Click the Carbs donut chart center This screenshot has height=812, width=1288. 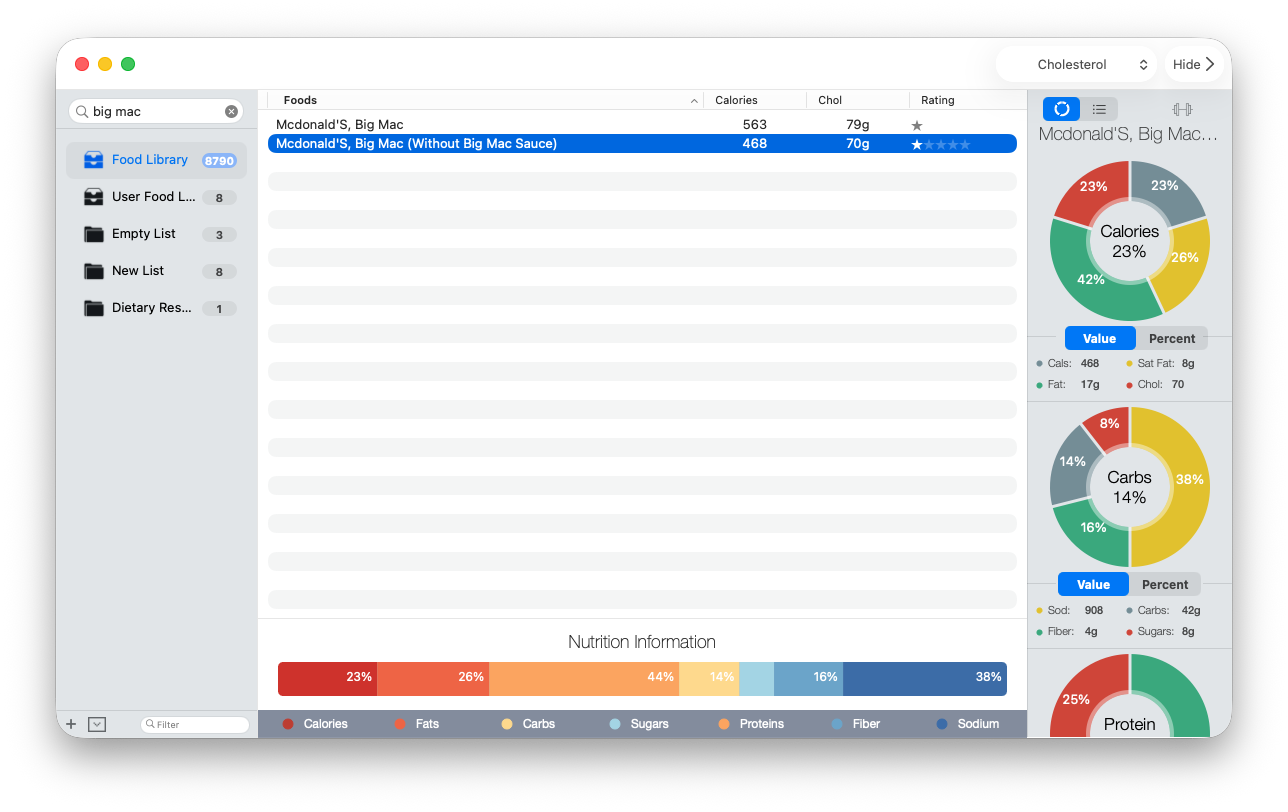pos(1130,487)
